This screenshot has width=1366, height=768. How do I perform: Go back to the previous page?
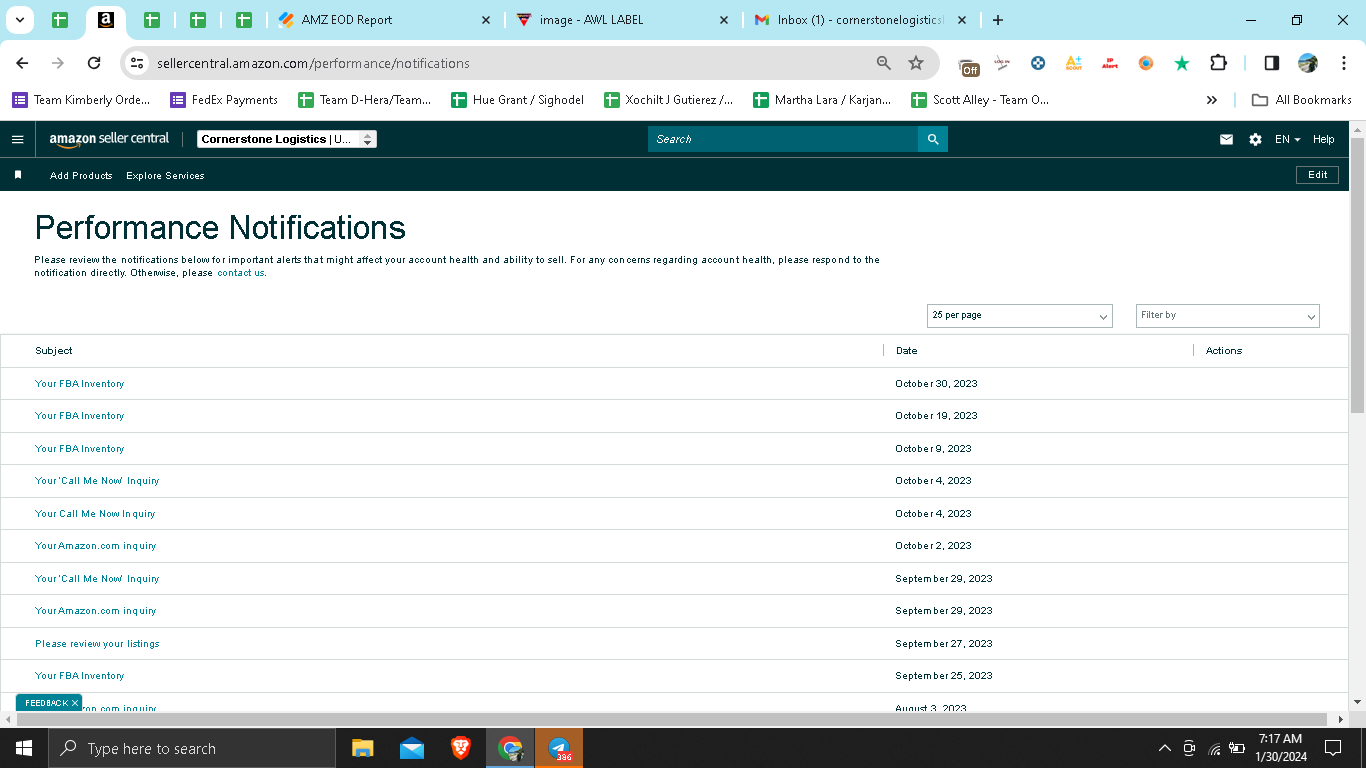point(22,63)
